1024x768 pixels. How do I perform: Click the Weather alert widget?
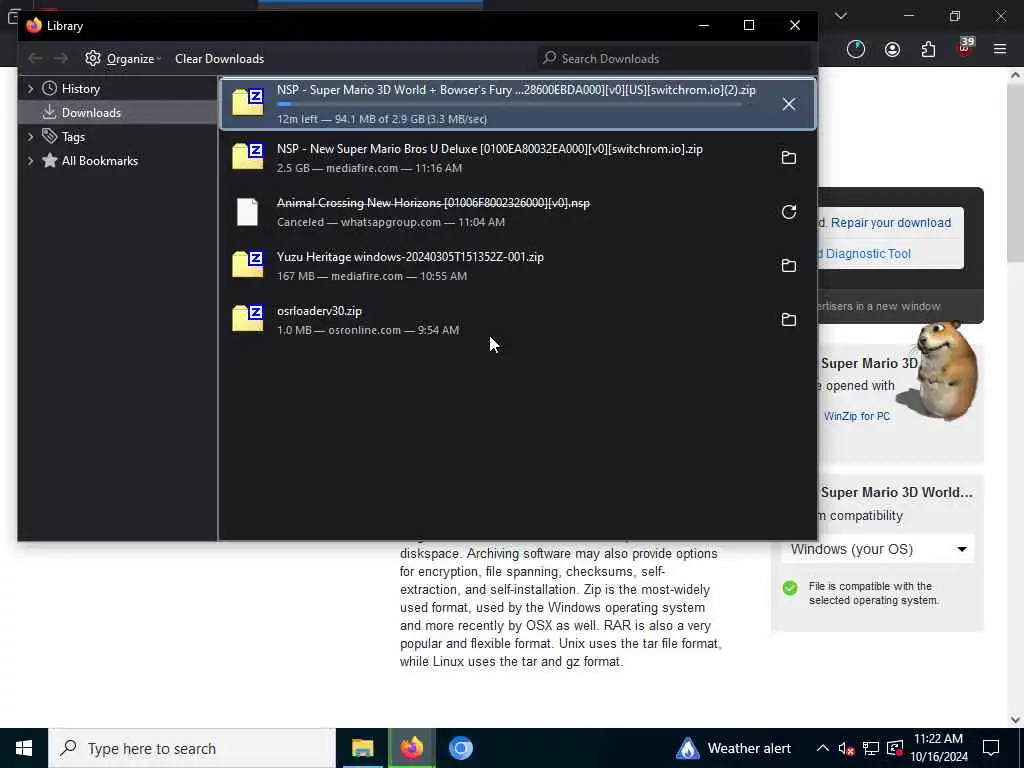[x=733, y=748]
